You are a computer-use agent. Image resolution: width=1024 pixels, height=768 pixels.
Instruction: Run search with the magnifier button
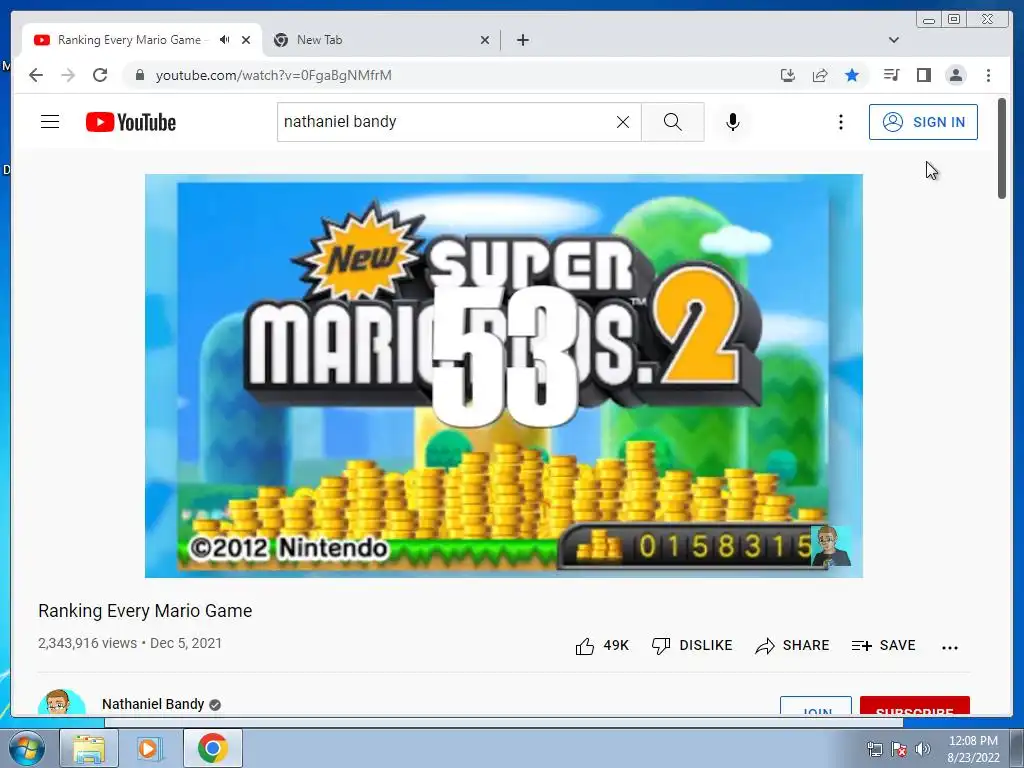point(673,122)
